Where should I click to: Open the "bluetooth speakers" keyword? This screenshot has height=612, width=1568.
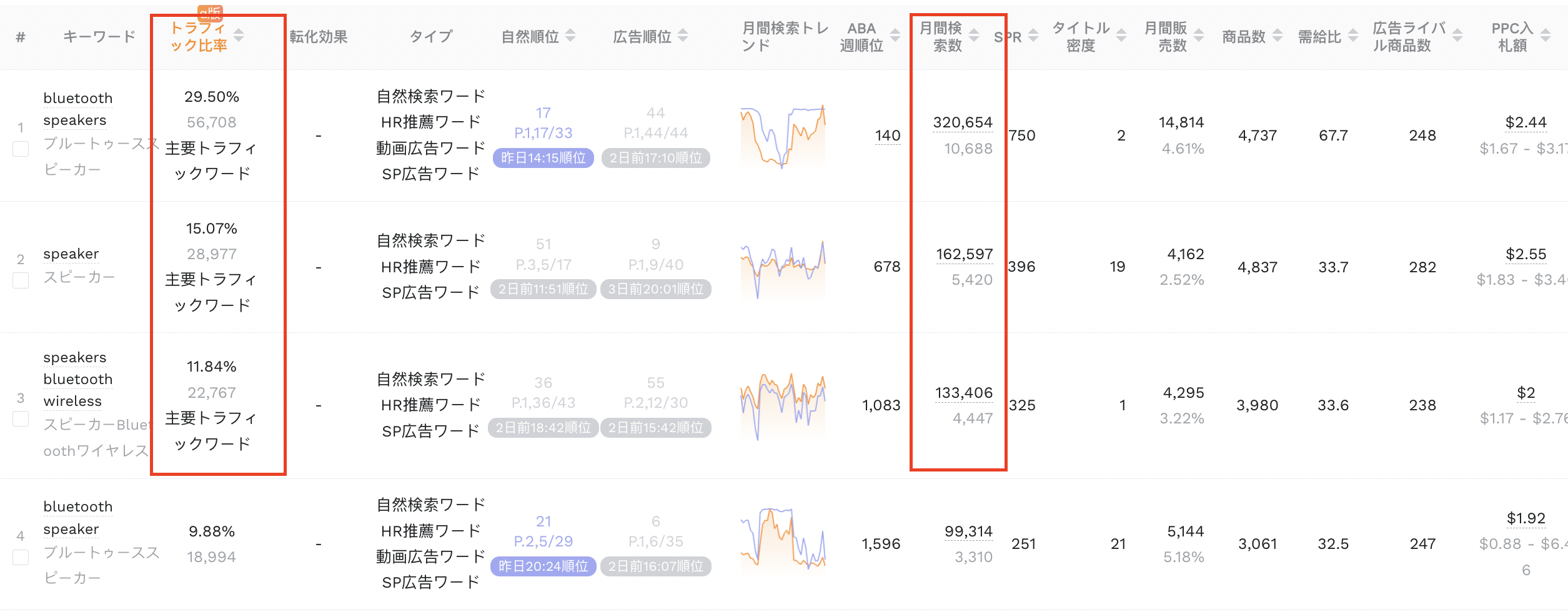point(78,109)
